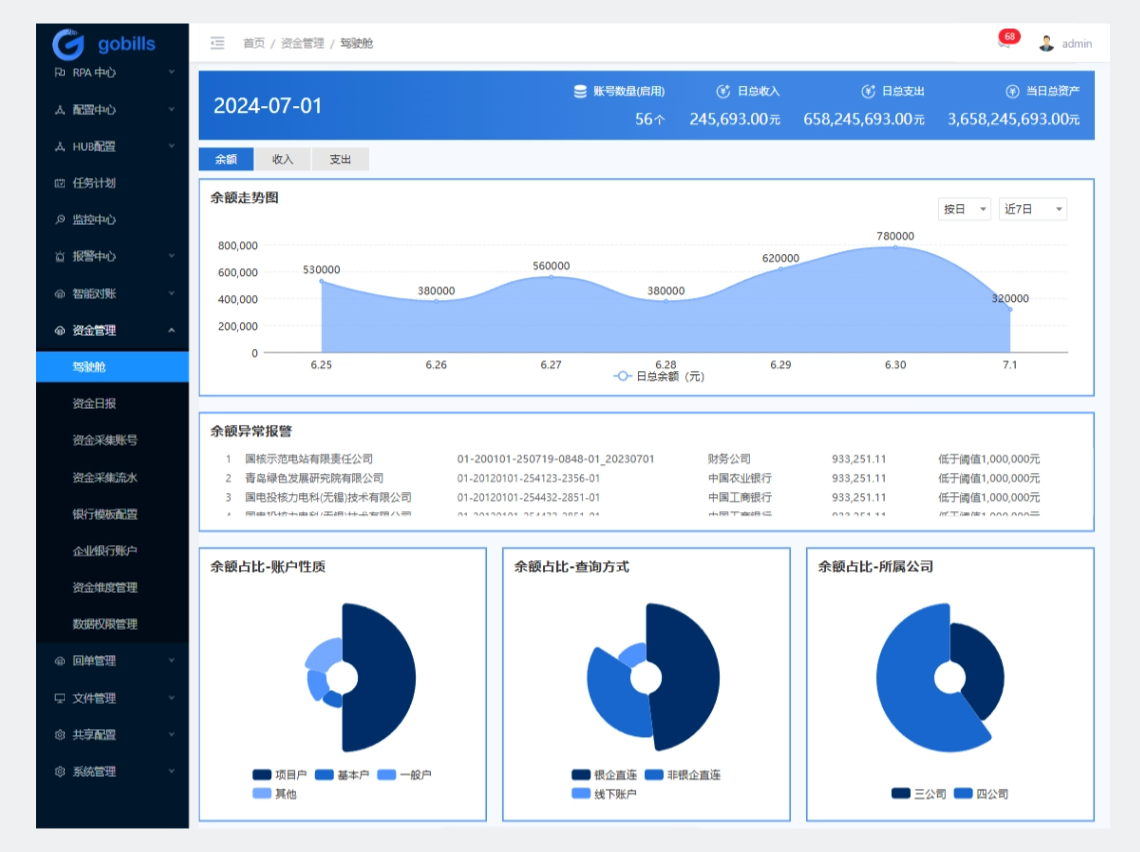
Task: Switch to the 收入 tab
Action: pyautogui.click(x=282, y=158)
